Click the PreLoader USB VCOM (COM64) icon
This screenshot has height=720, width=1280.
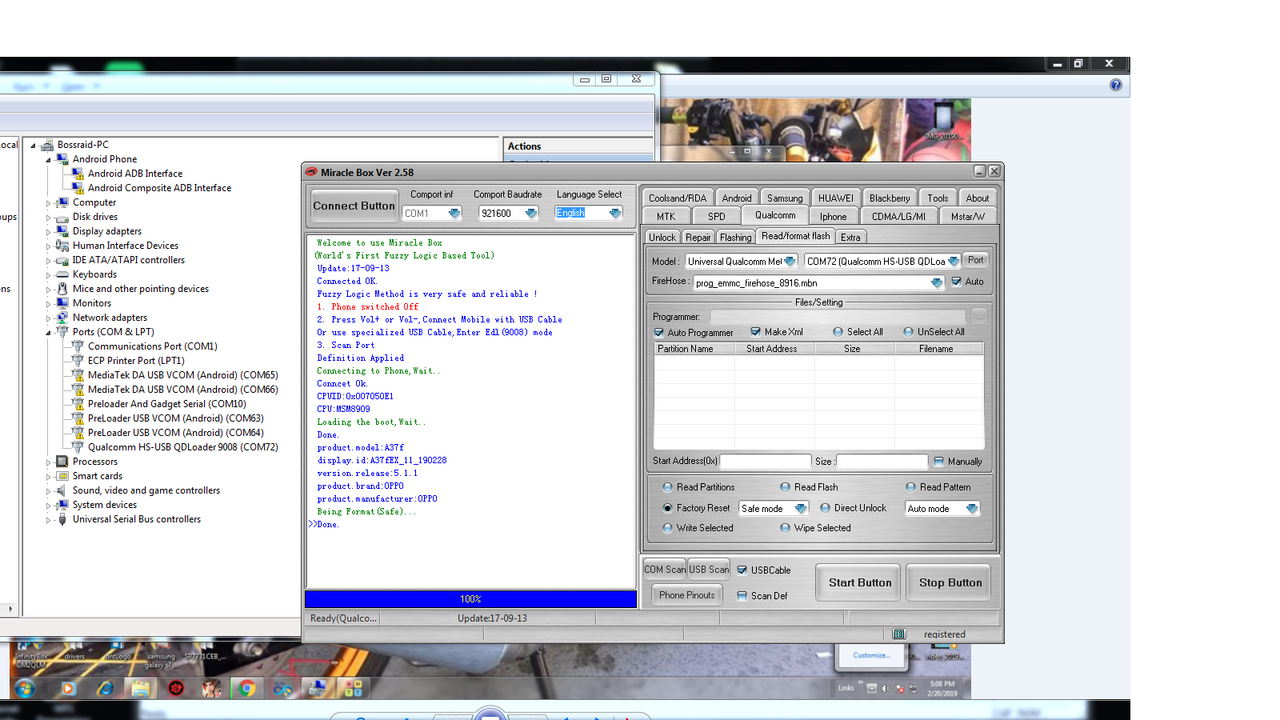[x=79, y=433]
